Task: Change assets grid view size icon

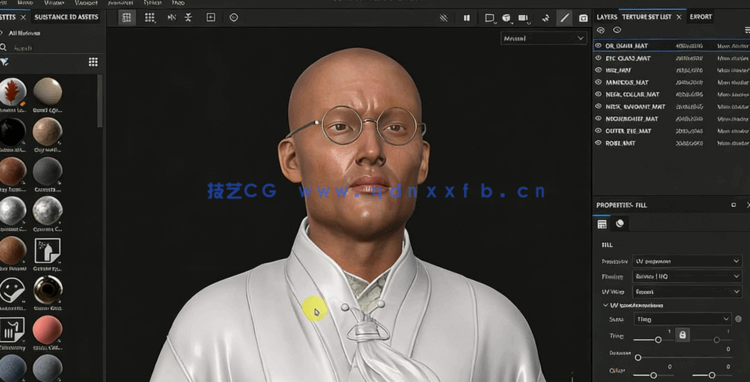Action: [93, 62]
